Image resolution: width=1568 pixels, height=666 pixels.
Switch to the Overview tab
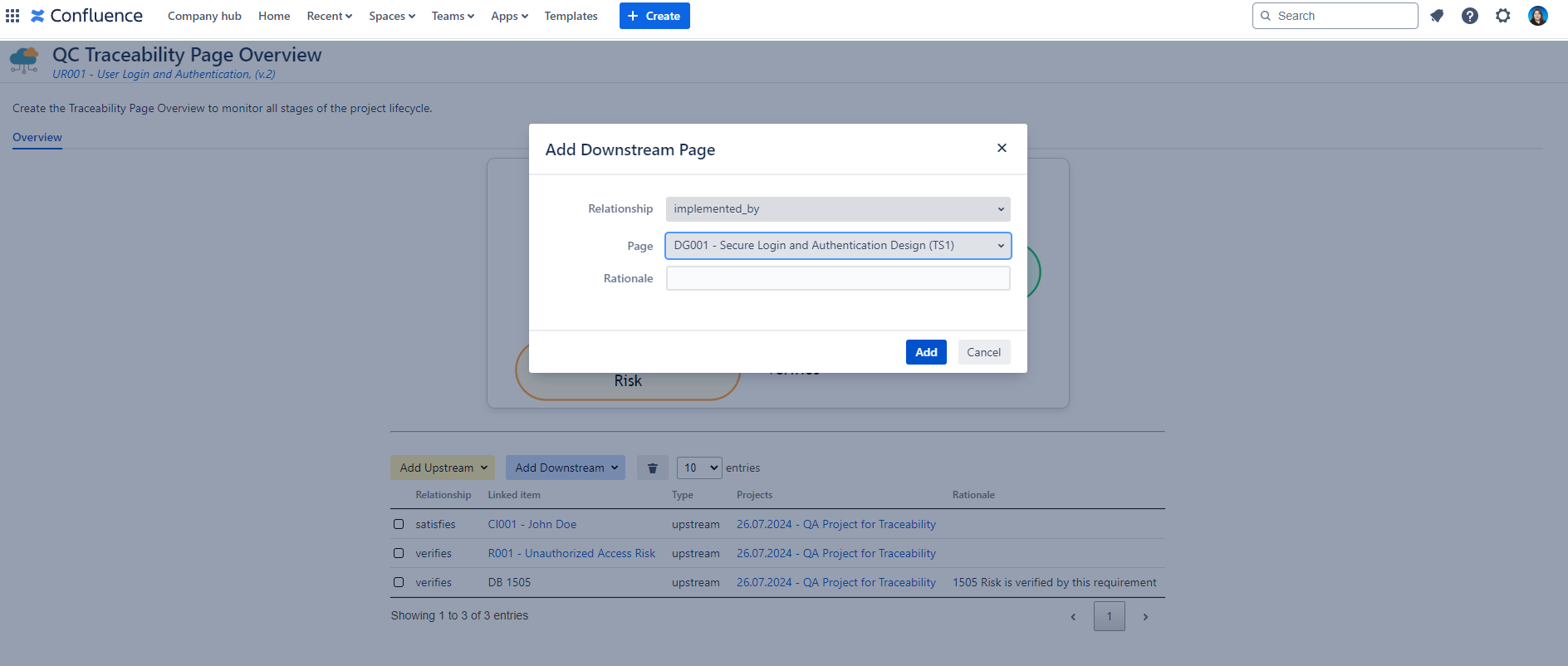tap(37, 138)
